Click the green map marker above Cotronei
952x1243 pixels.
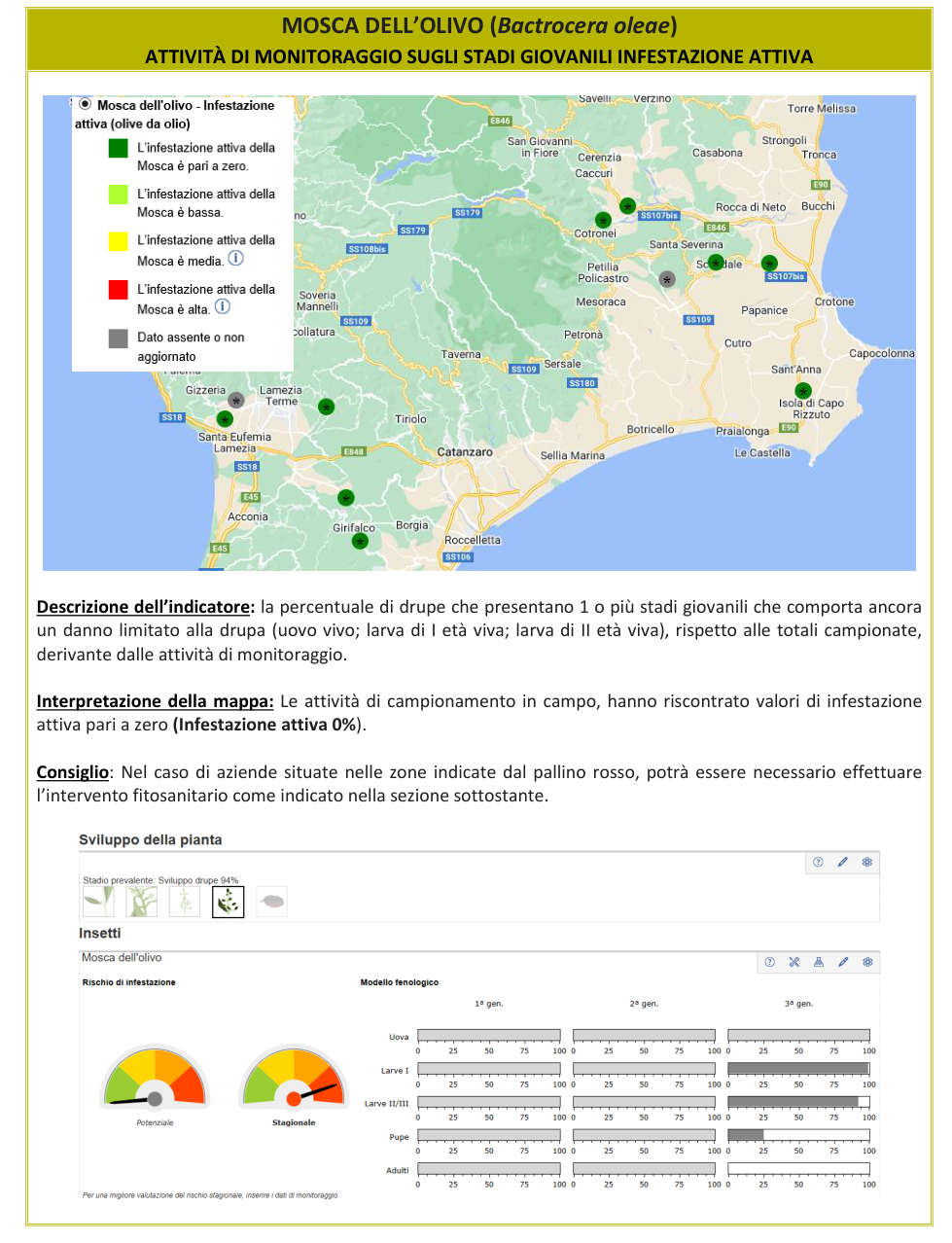pos(603,221)
